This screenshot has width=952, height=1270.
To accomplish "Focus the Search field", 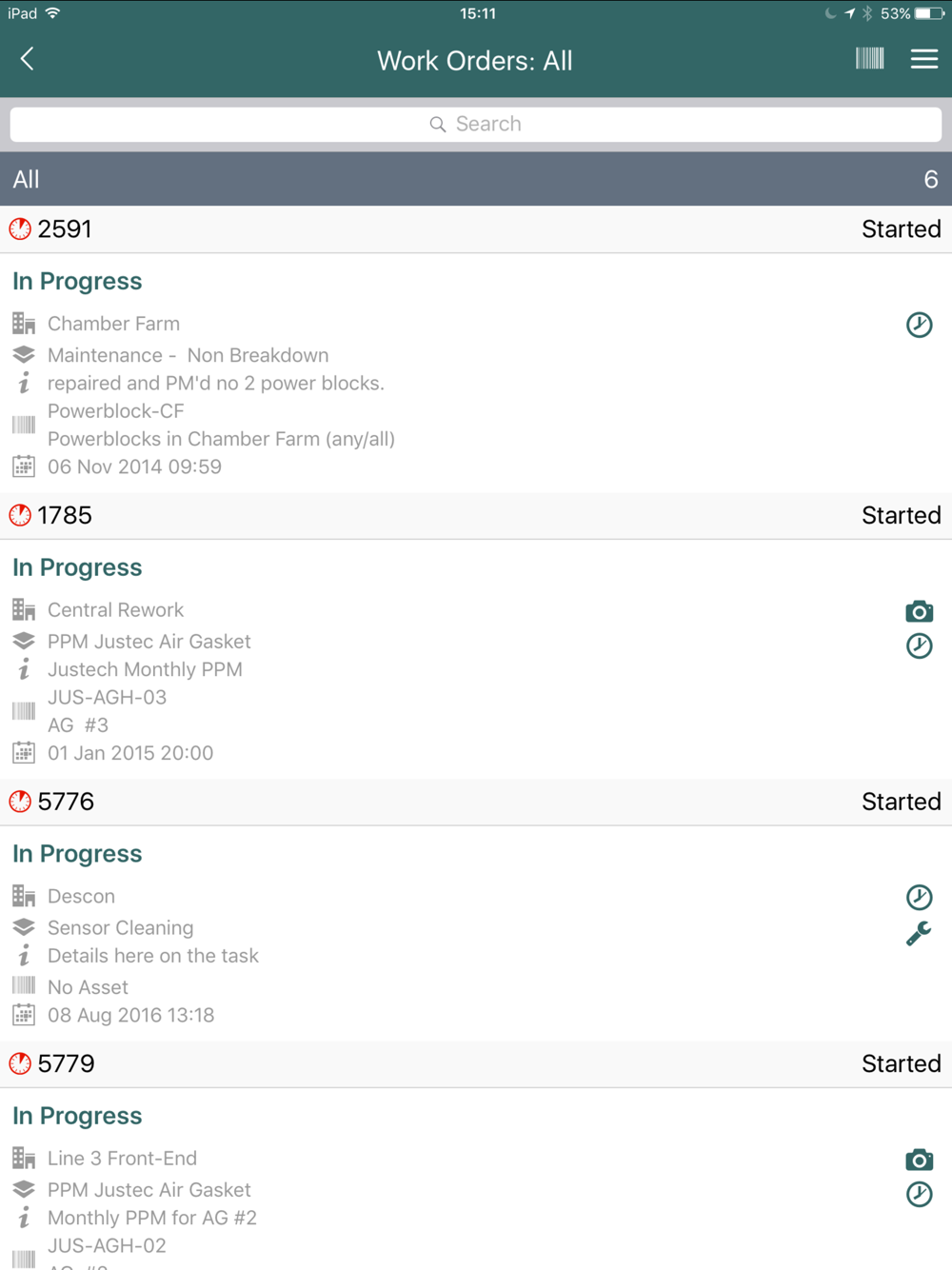I will [x=476, y=124].
